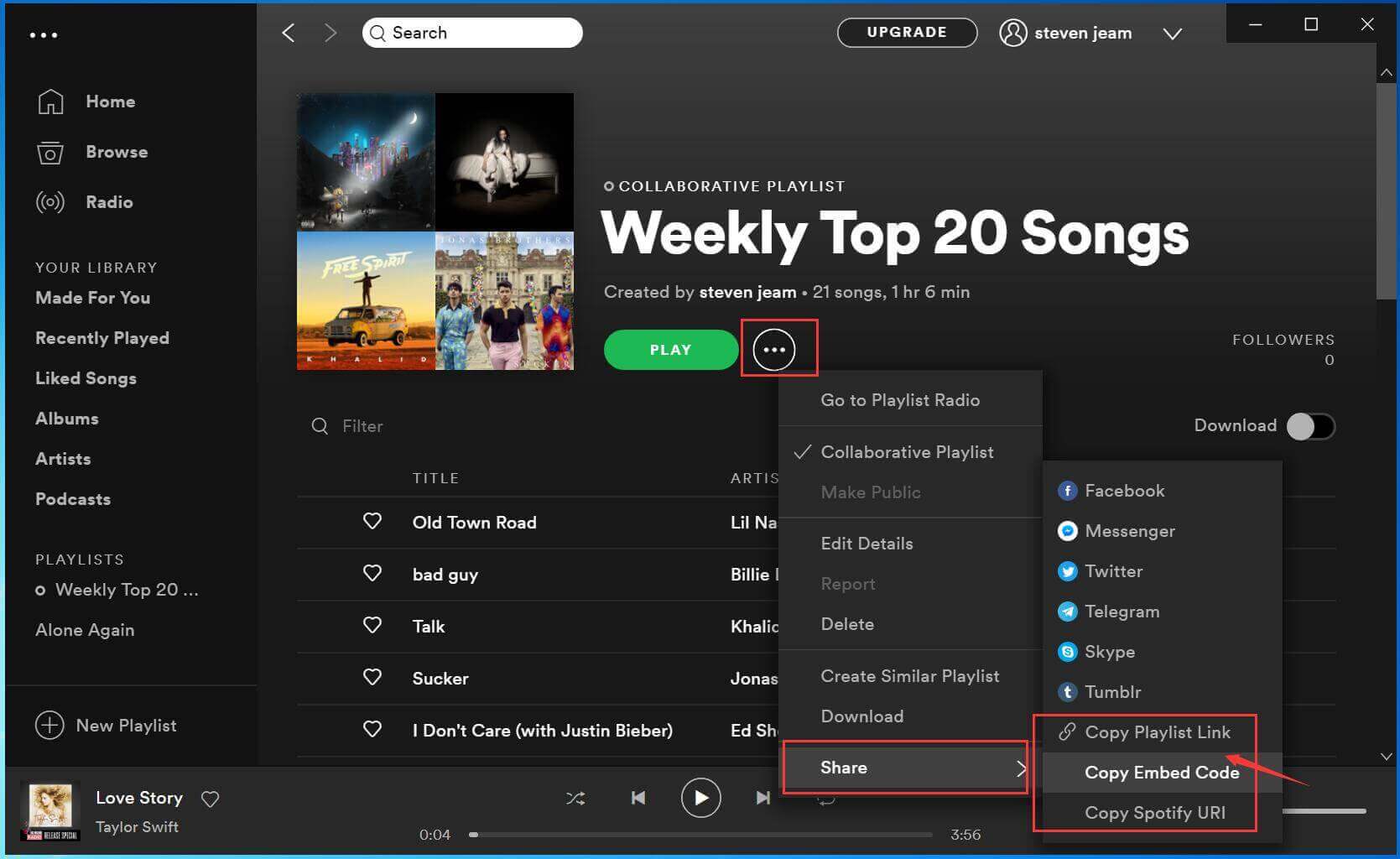Image resolution: width=1400 pixels, height=859 pixels.
Task: Click the Search input field
Action: click(472, 33)
